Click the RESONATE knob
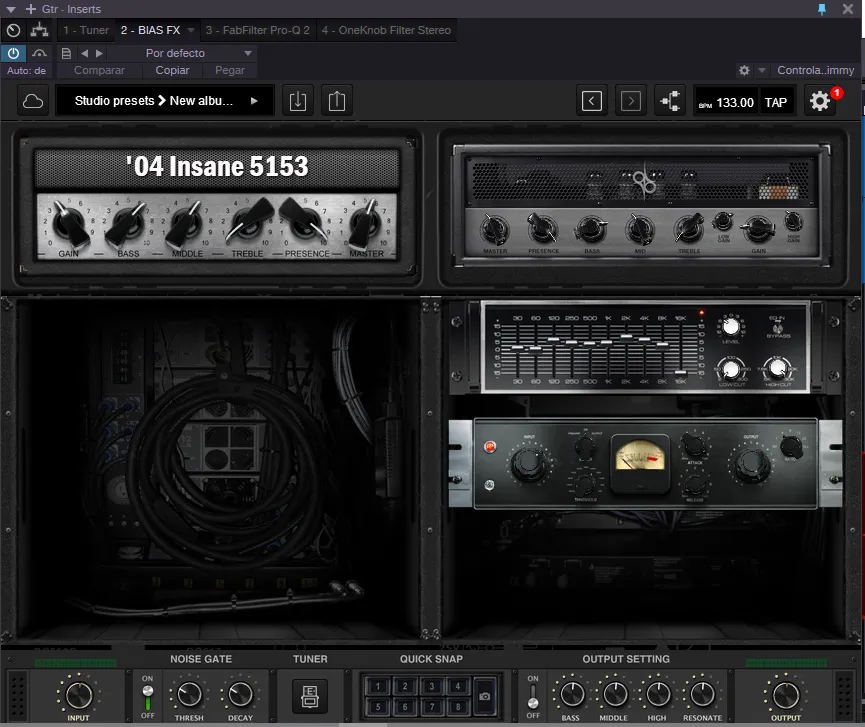This screenshot has height=727, width=865. 702,694
